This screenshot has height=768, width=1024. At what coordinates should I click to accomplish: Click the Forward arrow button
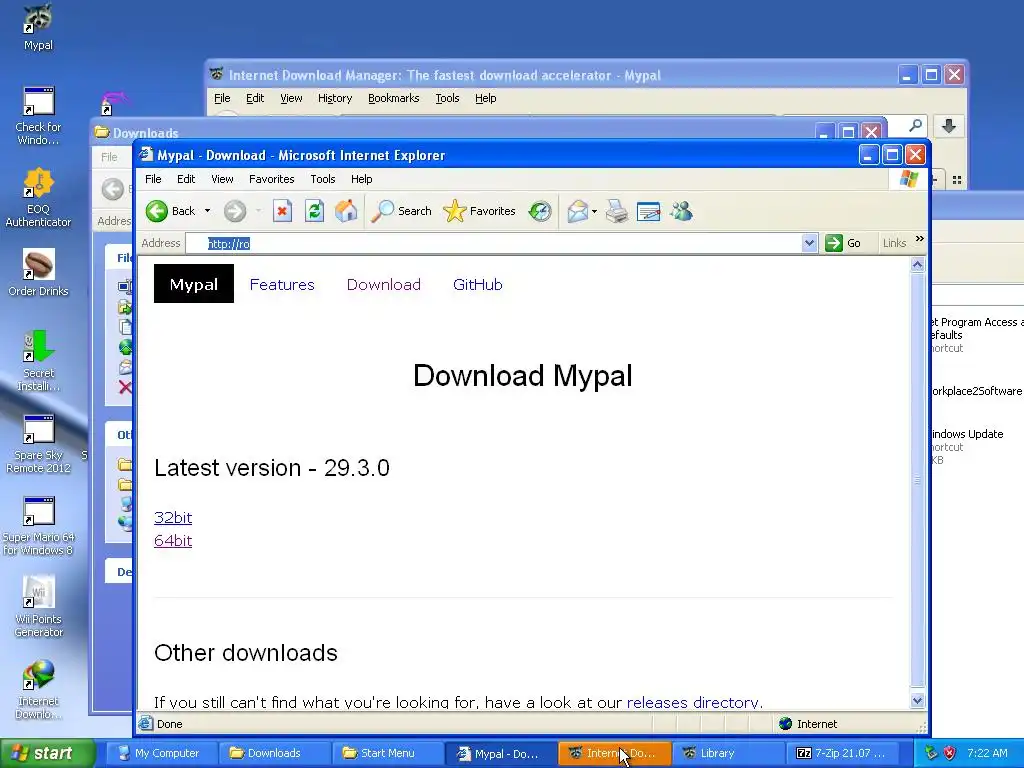[235, 211]
